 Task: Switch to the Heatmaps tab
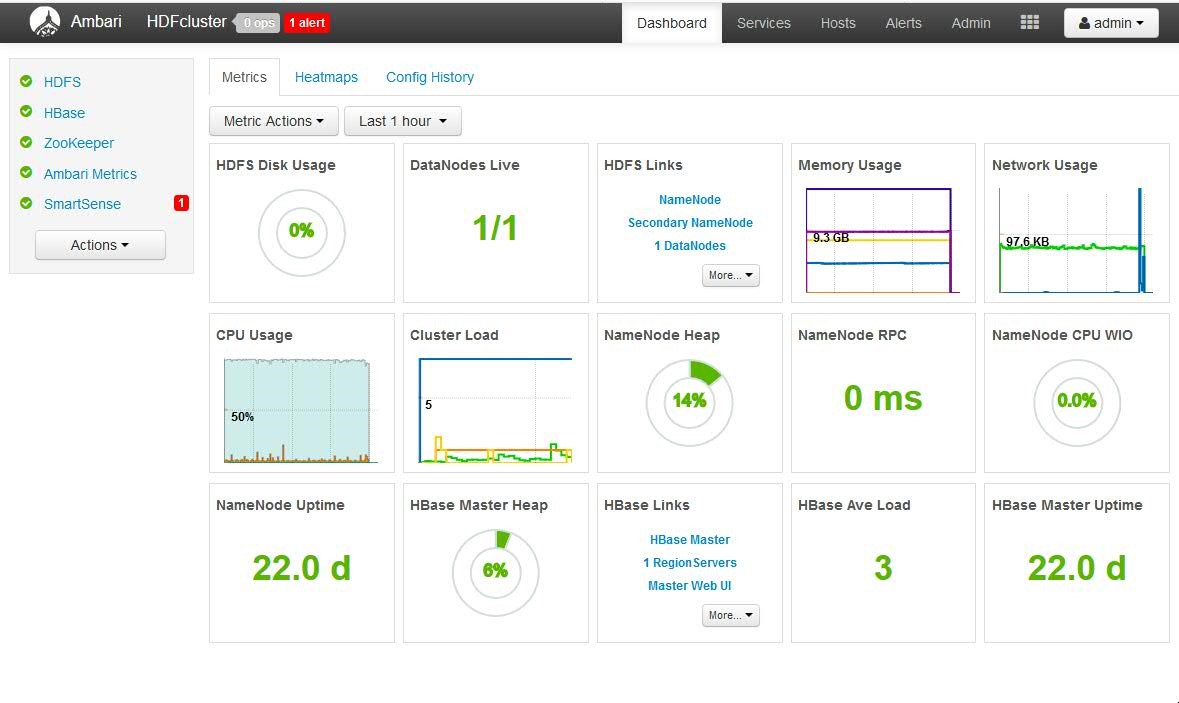(326, 77)
